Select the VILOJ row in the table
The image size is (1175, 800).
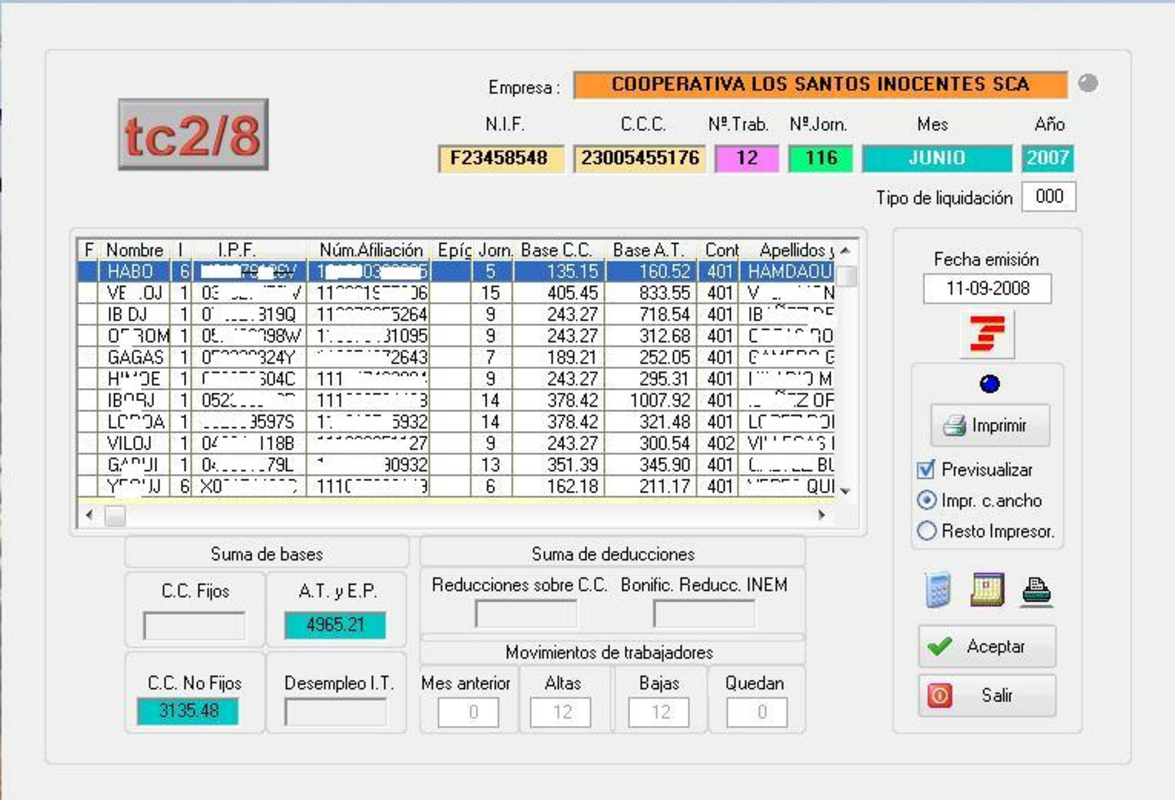(456, 443)
